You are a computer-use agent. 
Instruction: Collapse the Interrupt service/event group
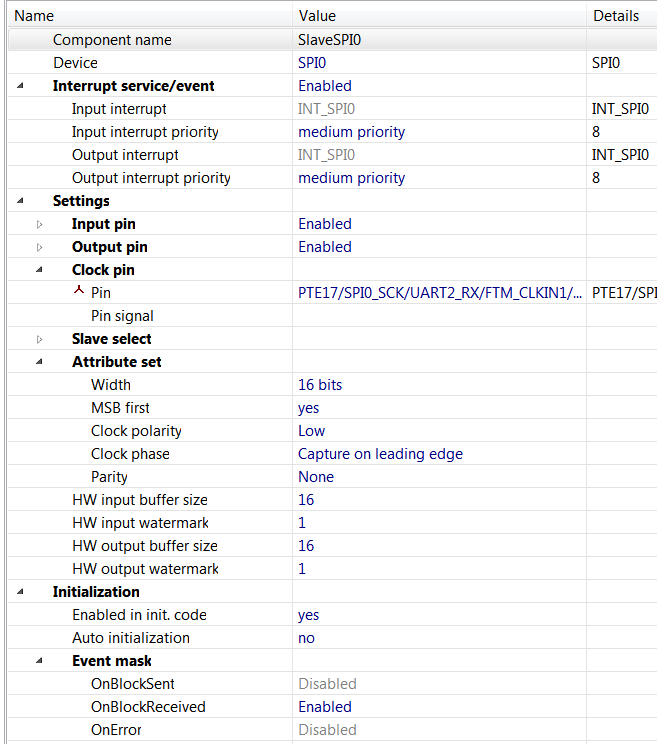[21, 86]
